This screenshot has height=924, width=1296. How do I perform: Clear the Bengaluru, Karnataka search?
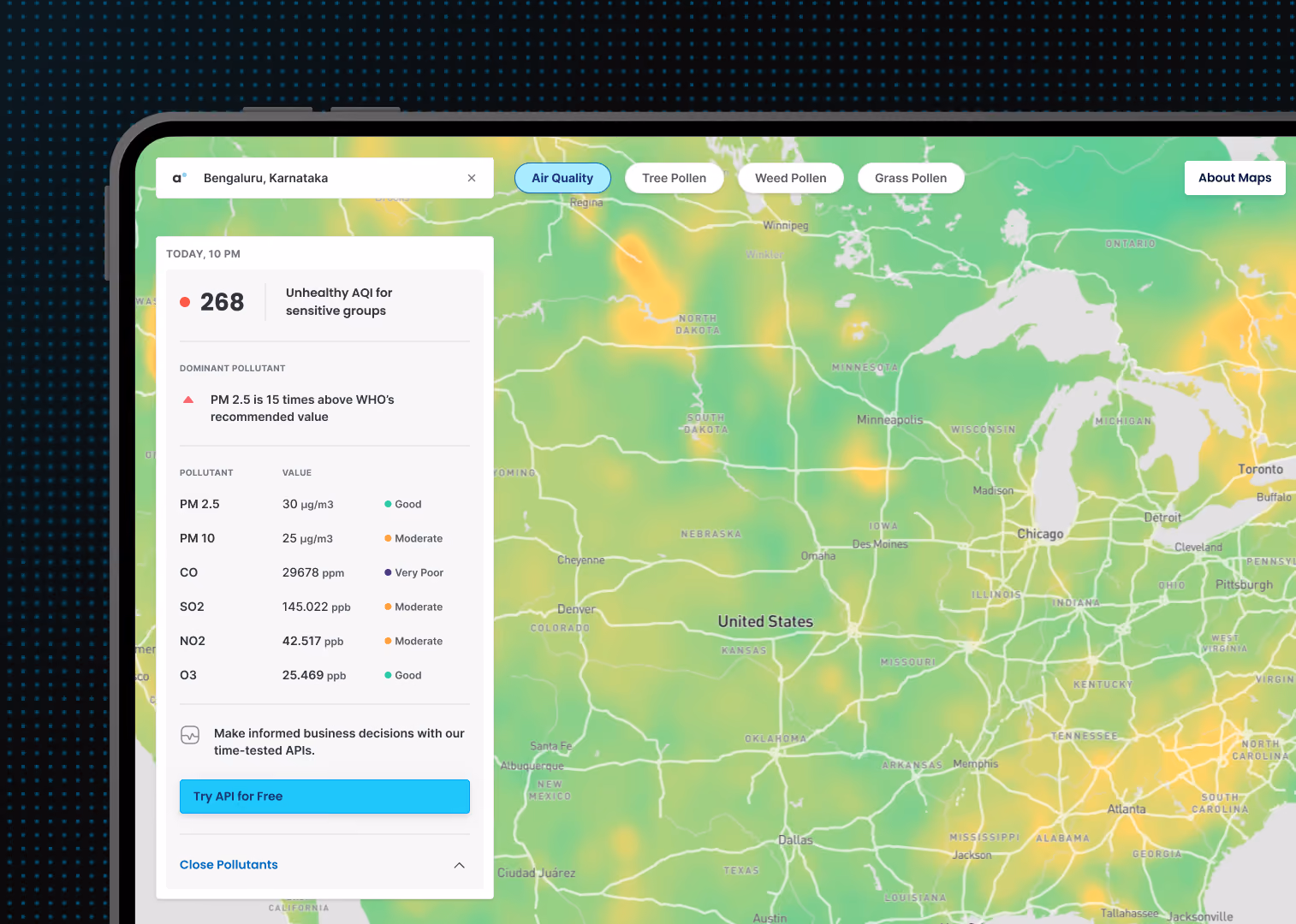point(472,178)
